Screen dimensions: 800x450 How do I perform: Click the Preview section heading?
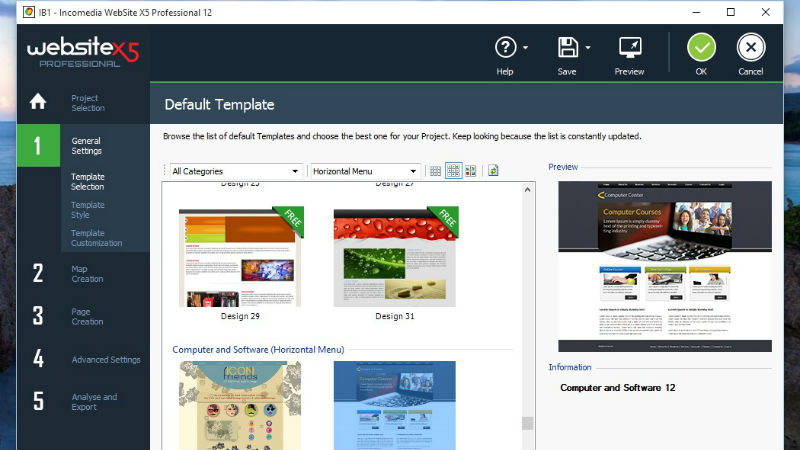pos(563,167)
